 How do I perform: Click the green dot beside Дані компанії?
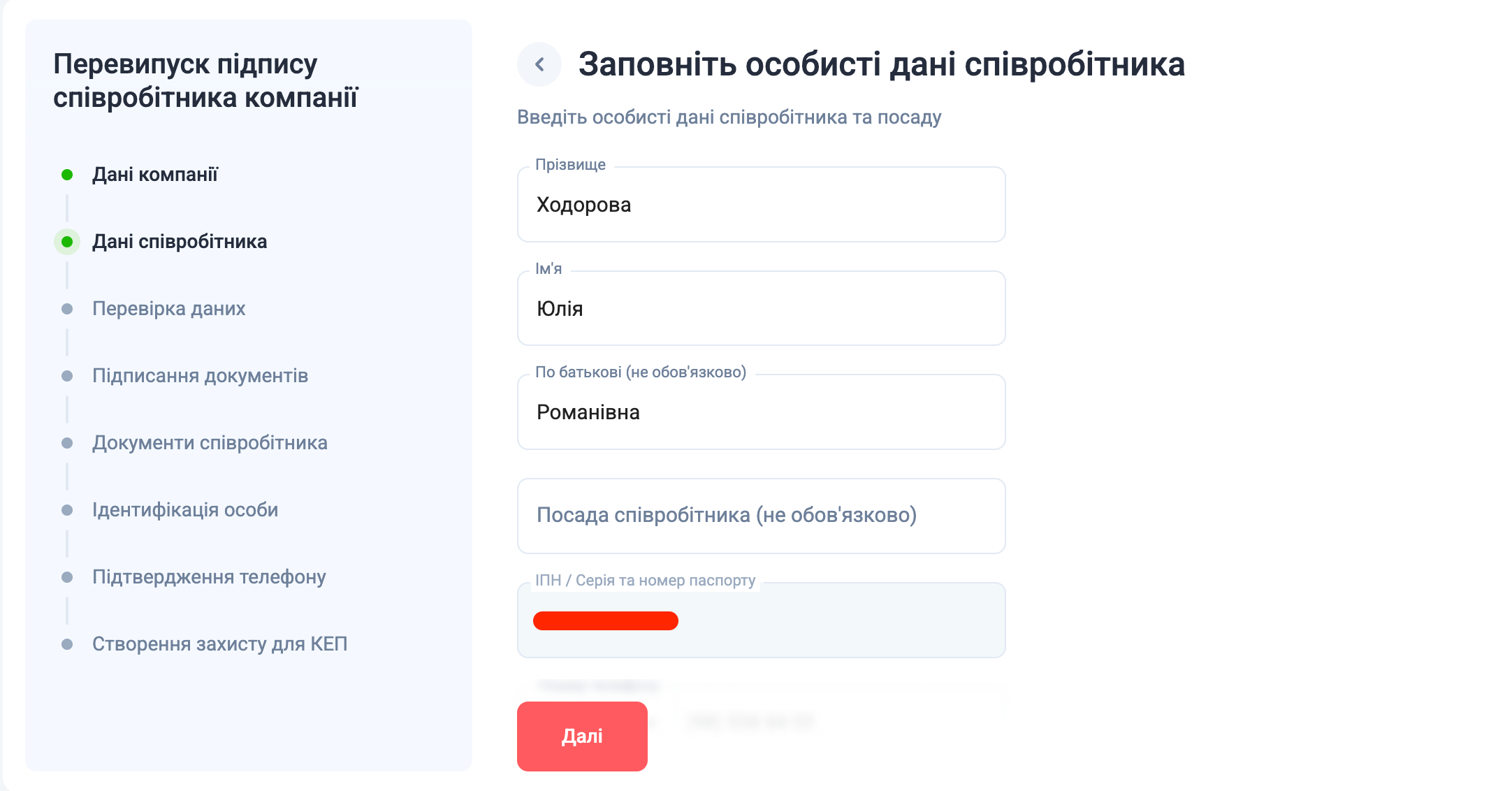(x=67, y=175)
